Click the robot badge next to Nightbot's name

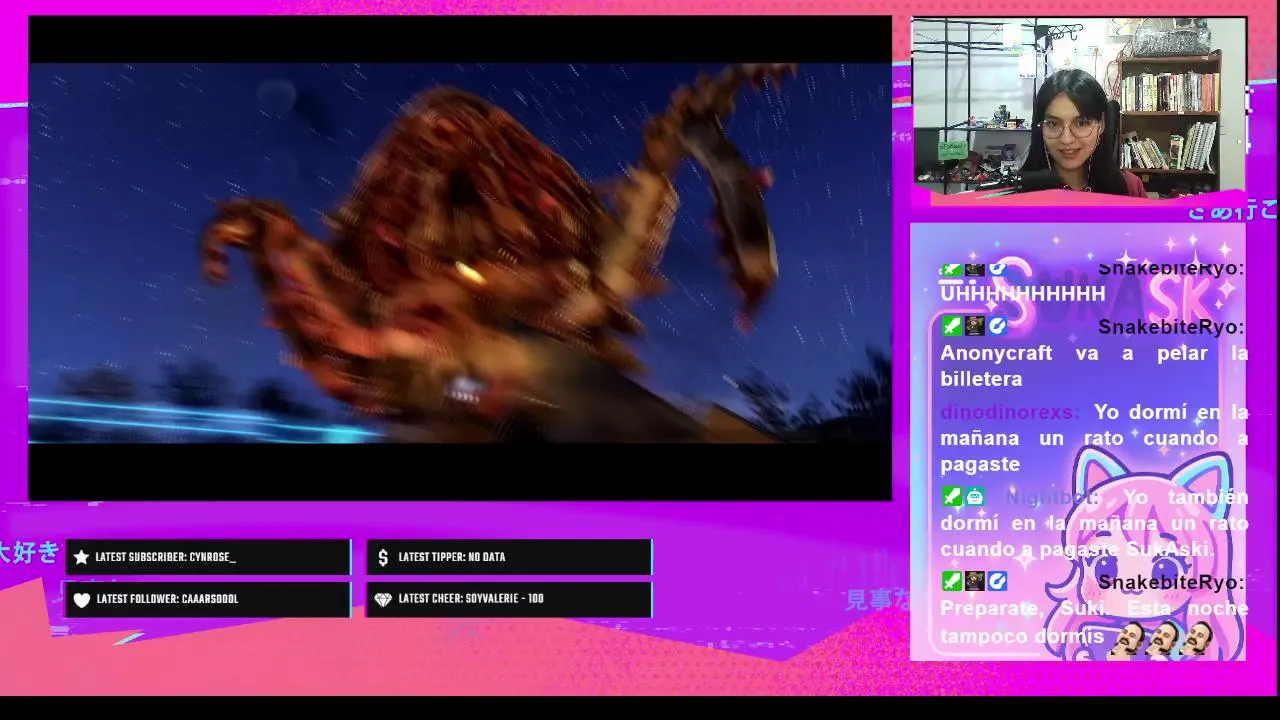pos(975,496)
